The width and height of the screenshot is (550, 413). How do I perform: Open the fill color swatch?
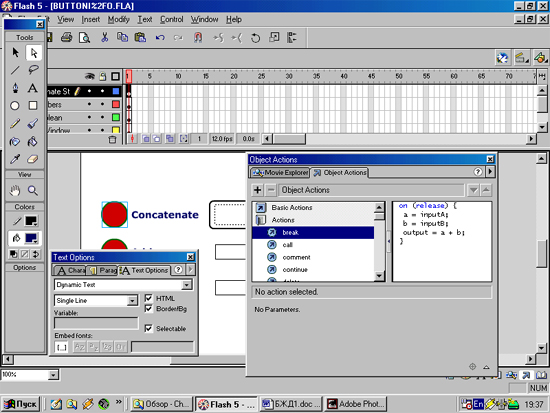(31, 238)
